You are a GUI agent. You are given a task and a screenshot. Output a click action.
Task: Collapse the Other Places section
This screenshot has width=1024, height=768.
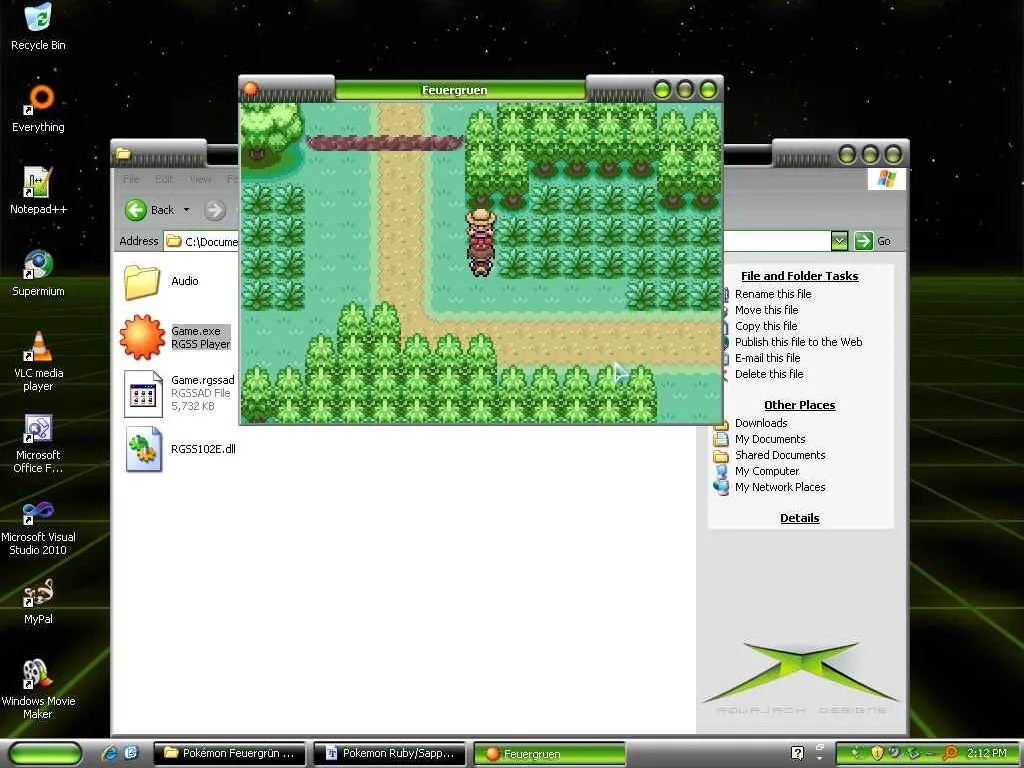(799, 405)
